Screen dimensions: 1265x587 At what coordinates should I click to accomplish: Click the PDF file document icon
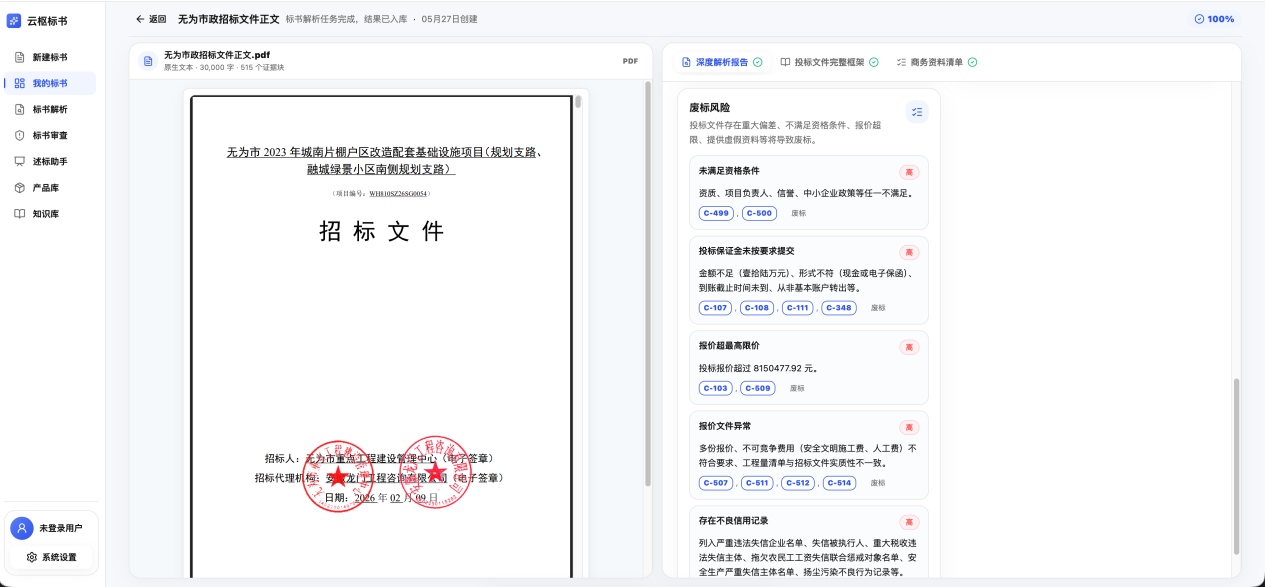click(149, 61)
